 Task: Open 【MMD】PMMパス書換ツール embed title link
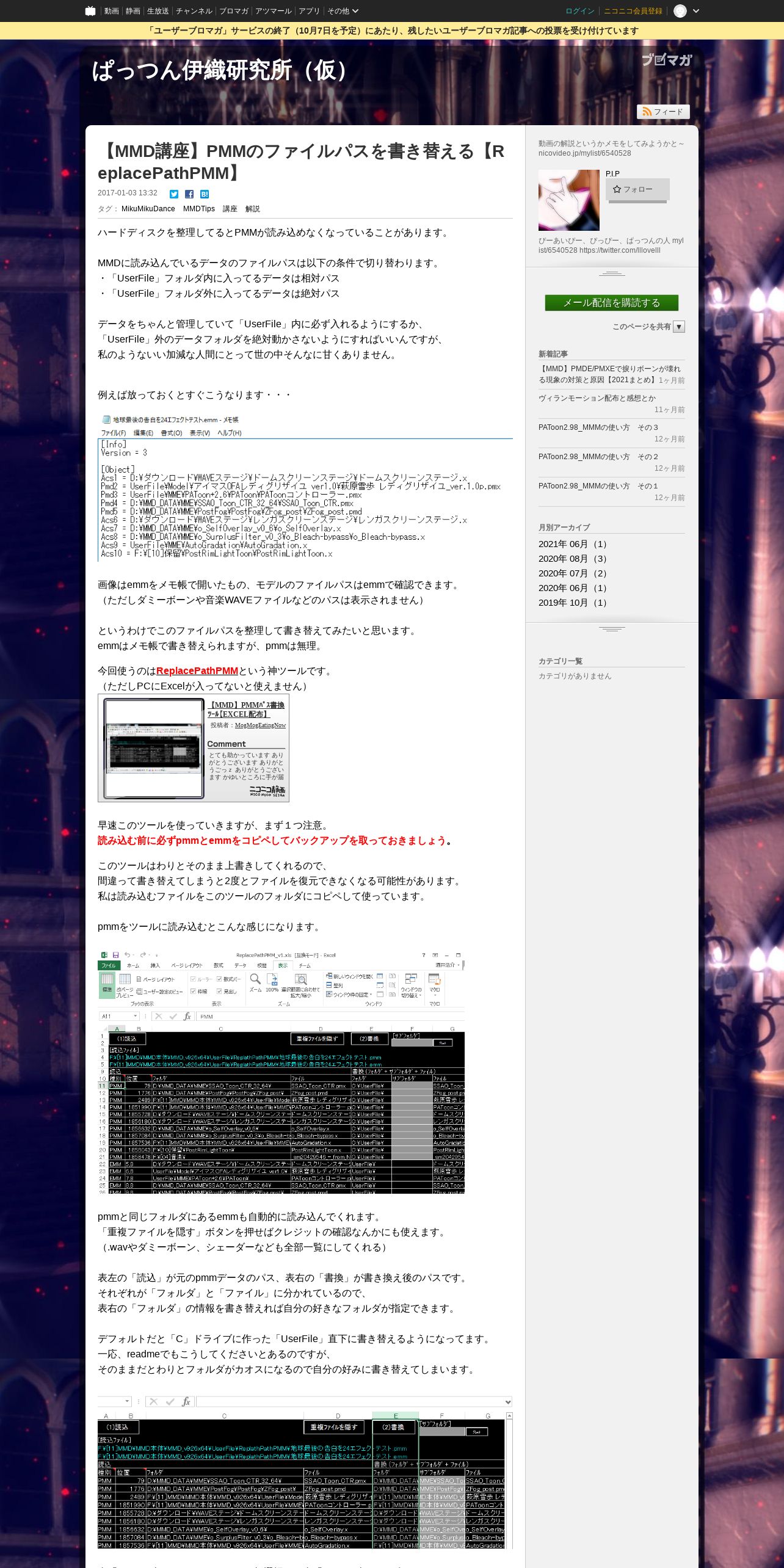point(246,710)
